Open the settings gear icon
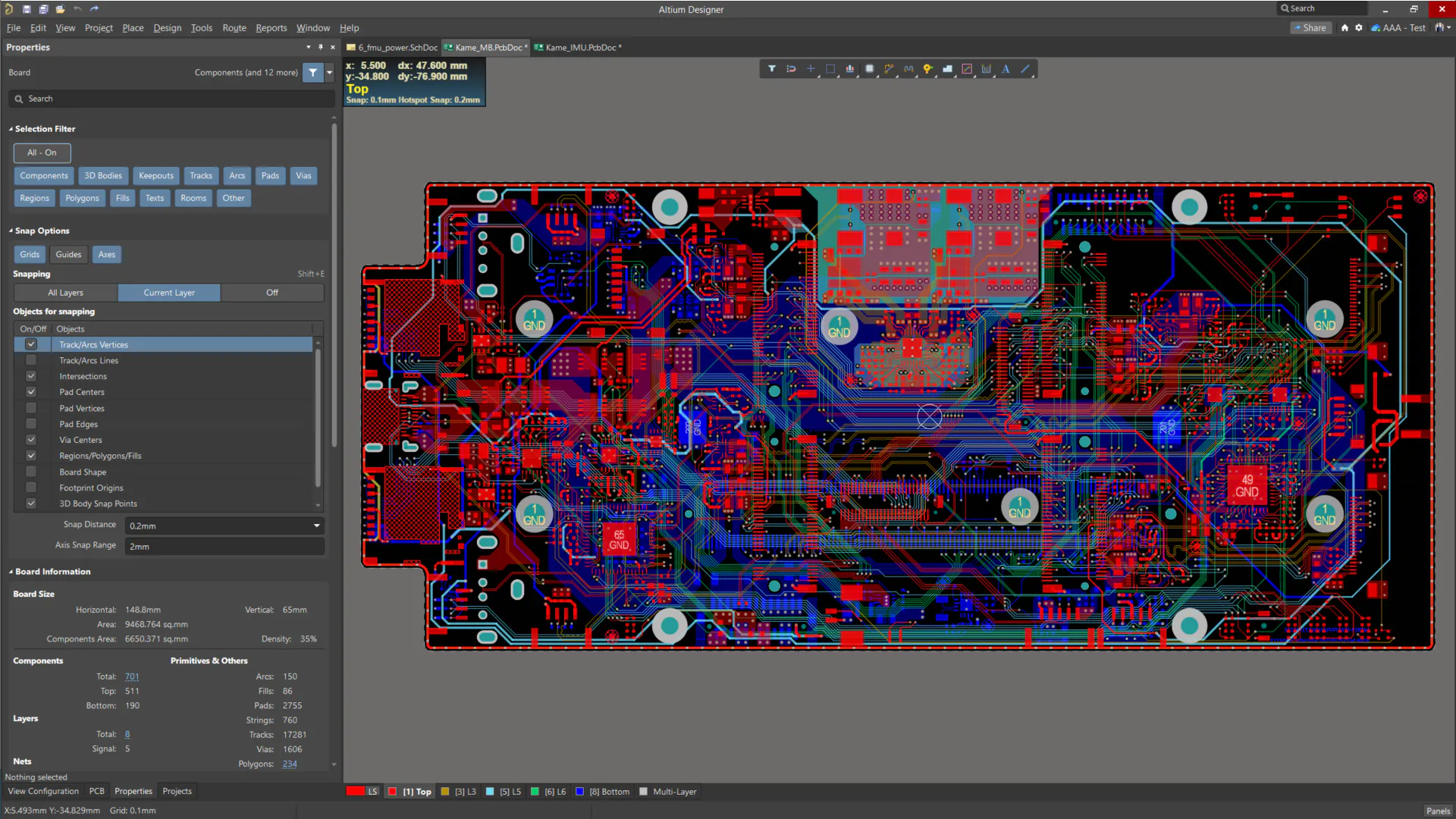The width and height of the screenshot is (1456, 819). pyautogui.click(x=1359, y=28)
